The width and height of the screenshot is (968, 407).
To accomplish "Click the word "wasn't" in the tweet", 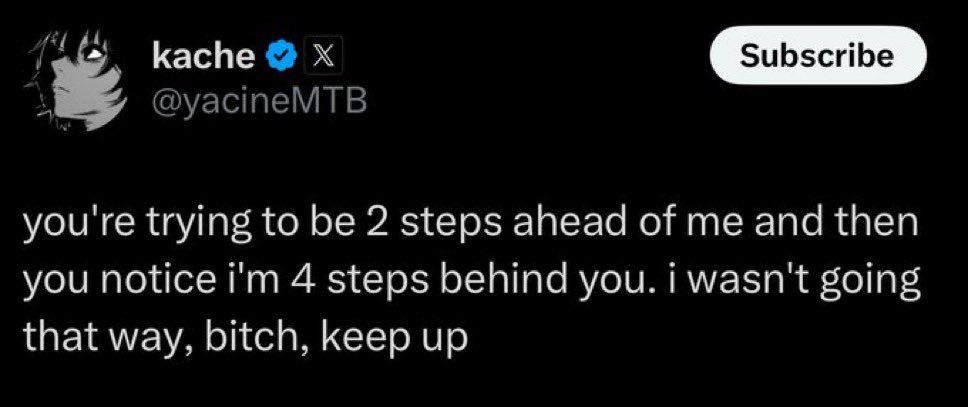I will coord(755,280).
